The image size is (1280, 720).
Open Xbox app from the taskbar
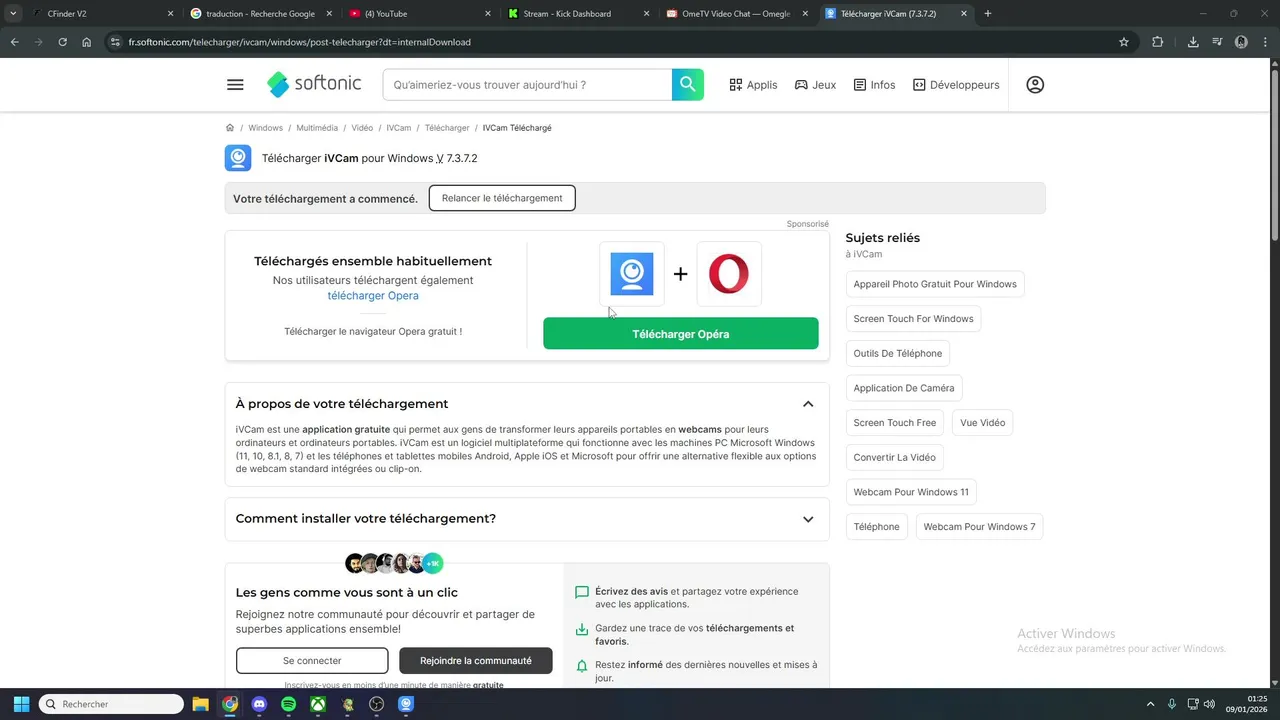[x=318, y=704]
